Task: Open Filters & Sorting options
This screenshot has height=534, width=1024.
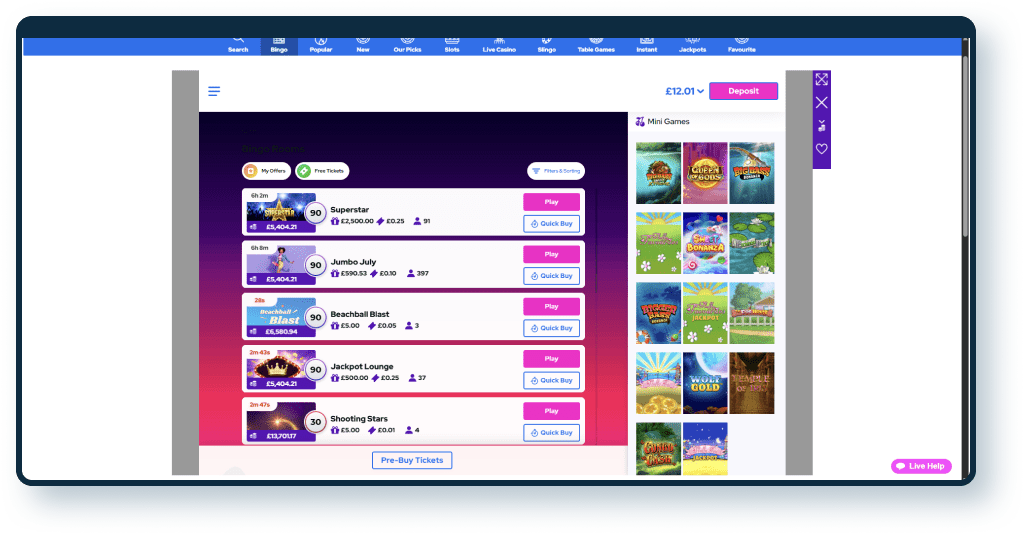Action: (556, 171)
